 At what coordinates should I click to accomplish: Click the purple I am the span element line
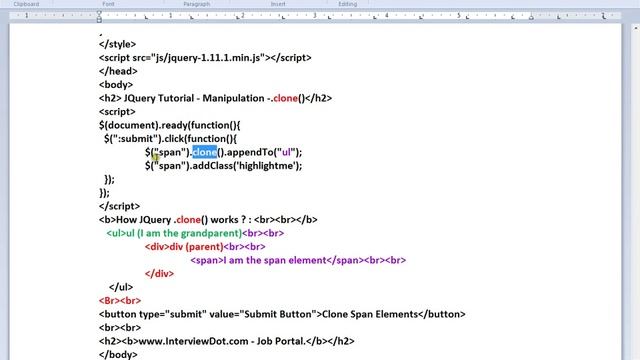[298, 260]
